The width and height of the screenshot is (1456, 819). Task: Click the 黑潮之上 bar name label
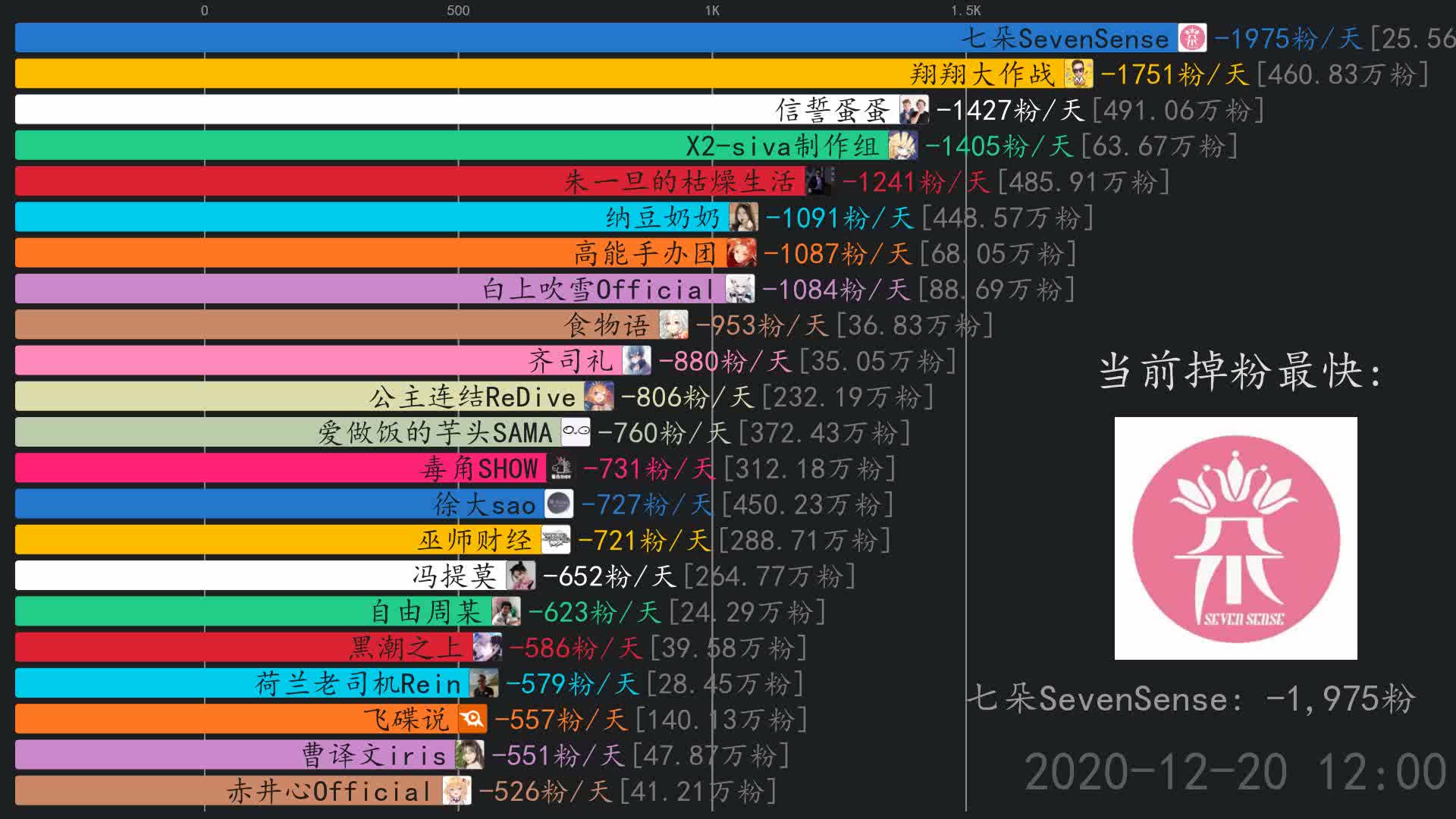pyautogui.click(x=406, y=648)
